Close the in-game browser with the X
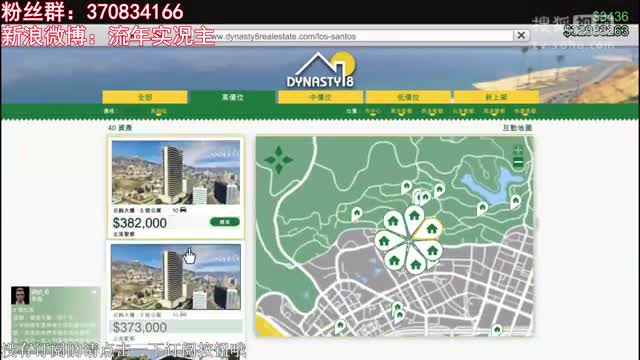The width and height of the screenshot is (640, 360). (521, 36)
